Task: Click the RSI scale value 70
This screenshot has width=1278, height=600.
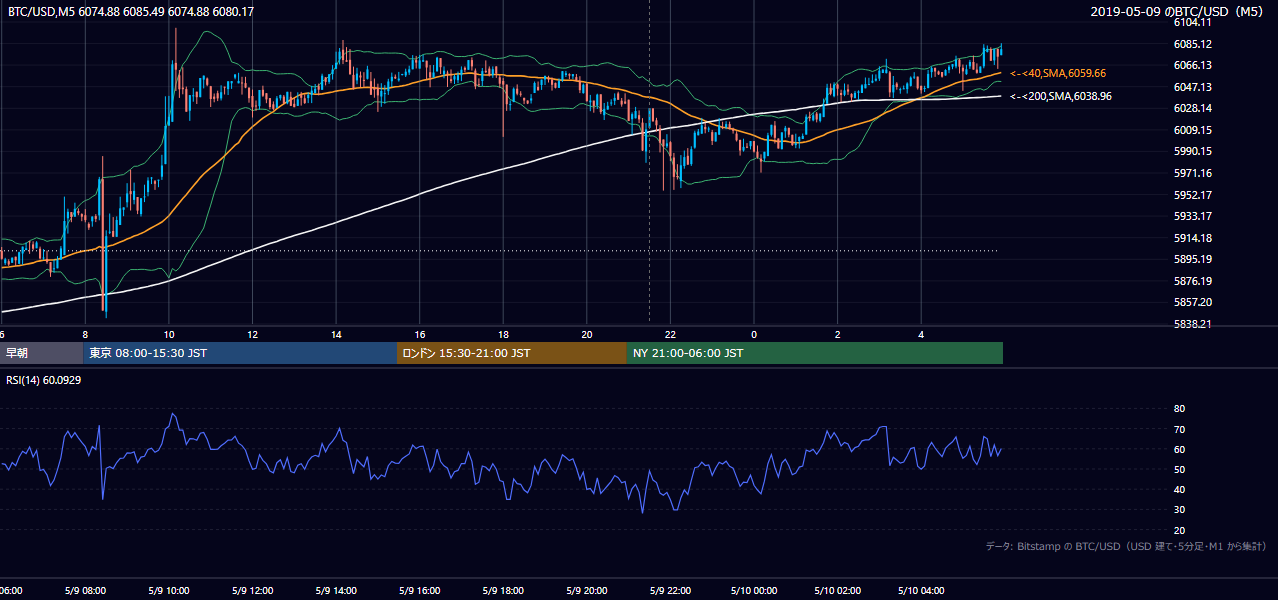Action: 1179,429
